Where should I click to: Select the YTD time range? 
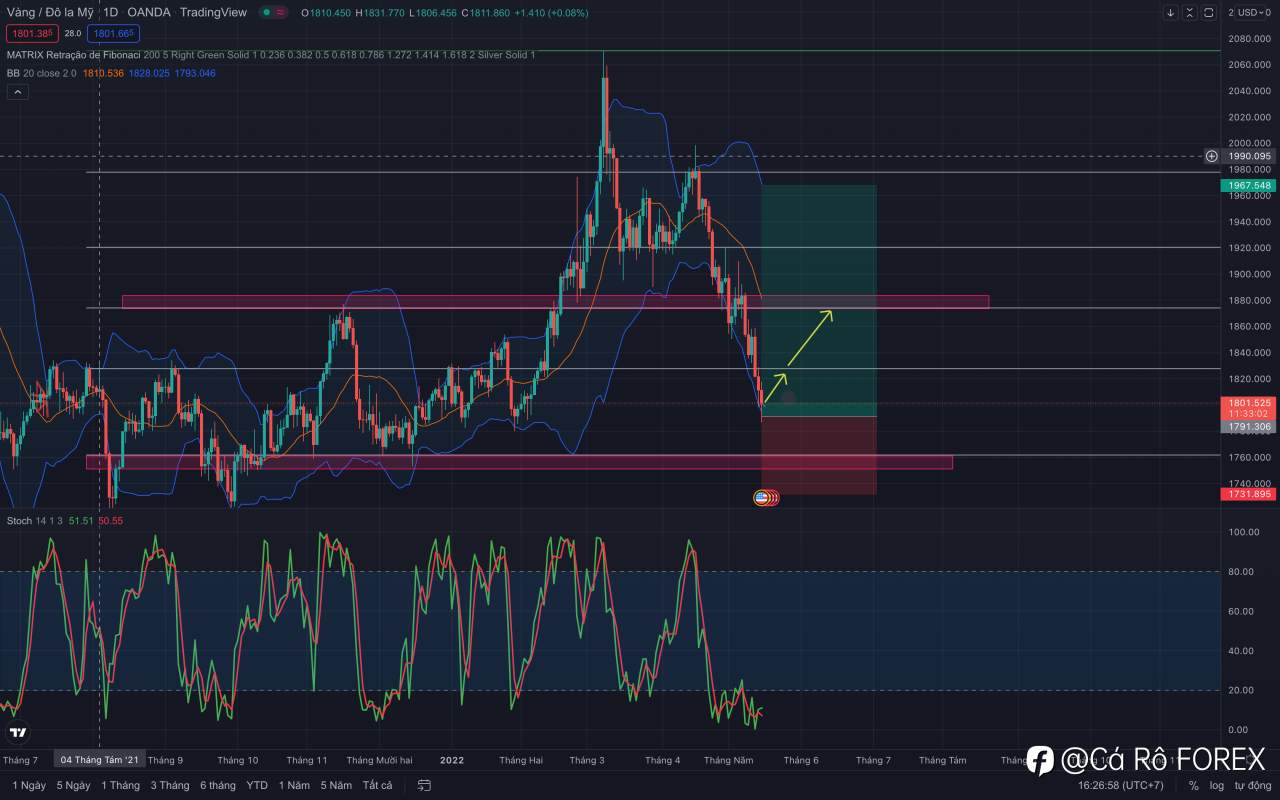257,786
